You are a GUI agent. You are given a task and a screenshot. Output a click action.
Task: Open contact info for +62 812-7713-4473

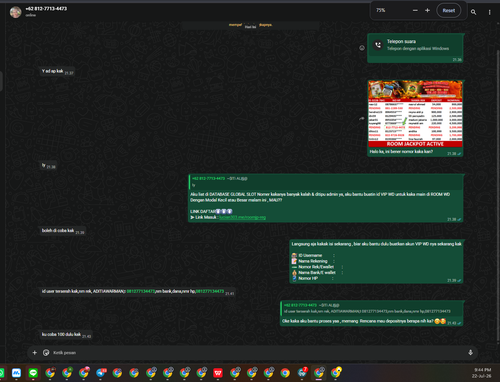(x=46, y=9)
